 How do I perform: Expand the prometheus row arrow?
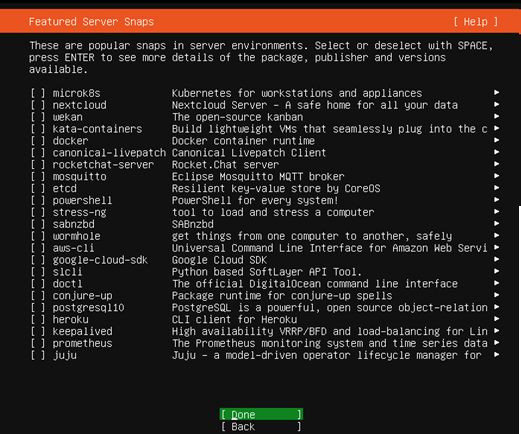496,343
